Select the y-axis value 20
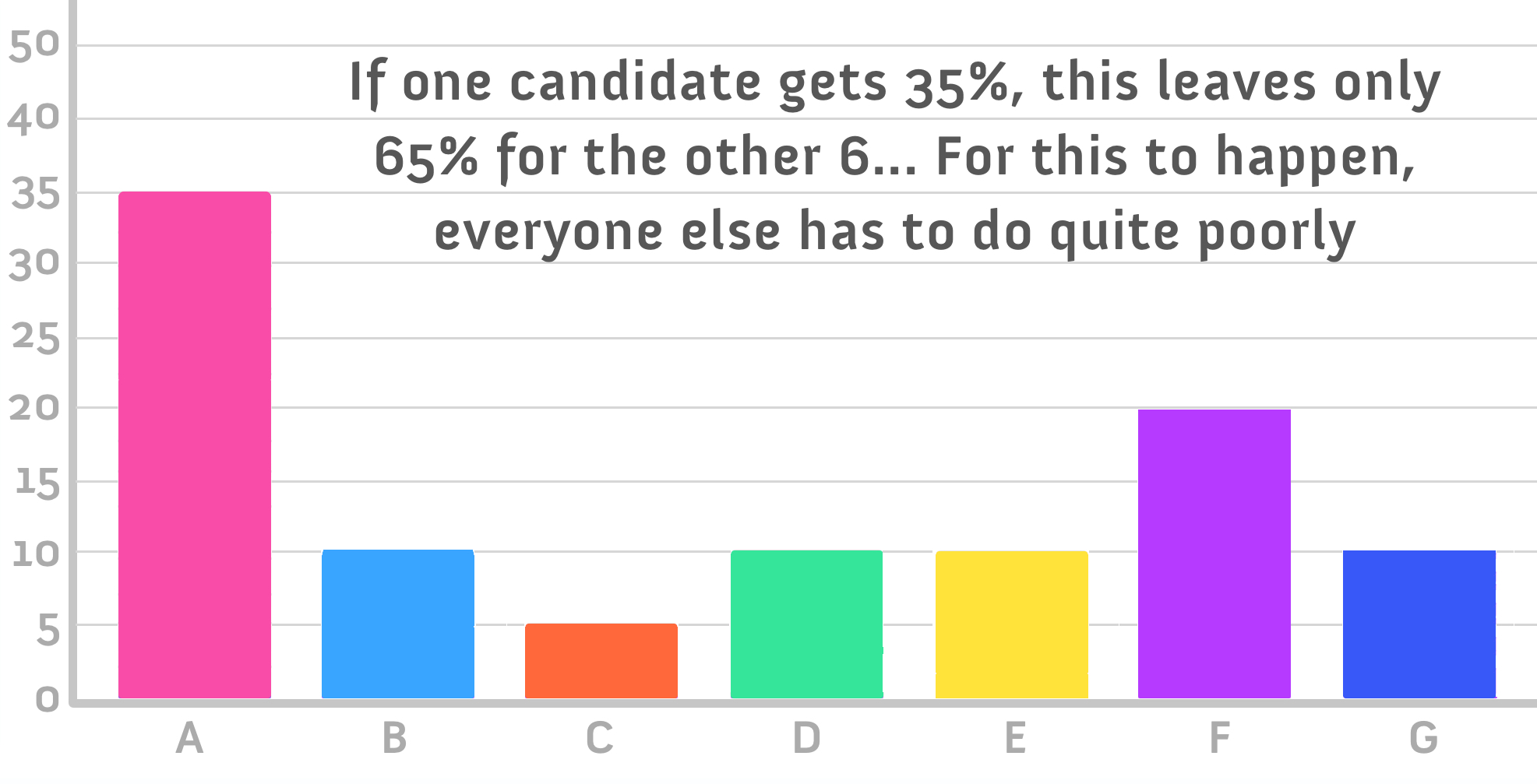This screenshot has height=784, width=1537. coord(34,408)
